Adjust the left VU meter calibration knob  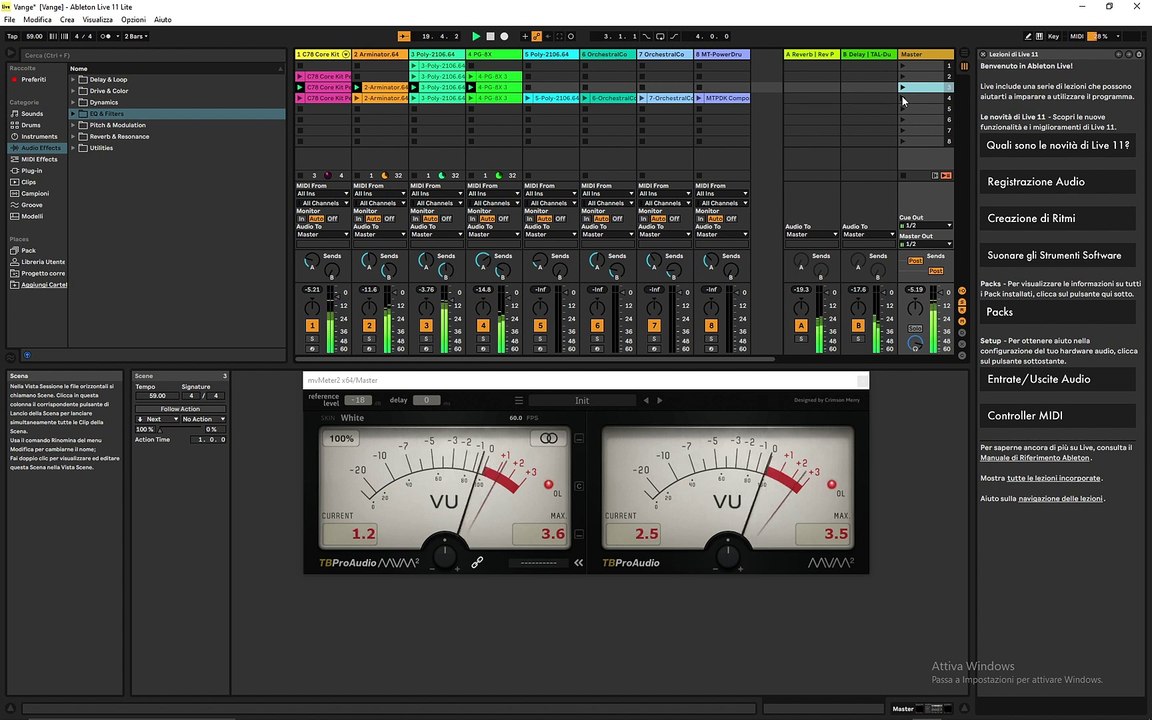pos(444,552)
